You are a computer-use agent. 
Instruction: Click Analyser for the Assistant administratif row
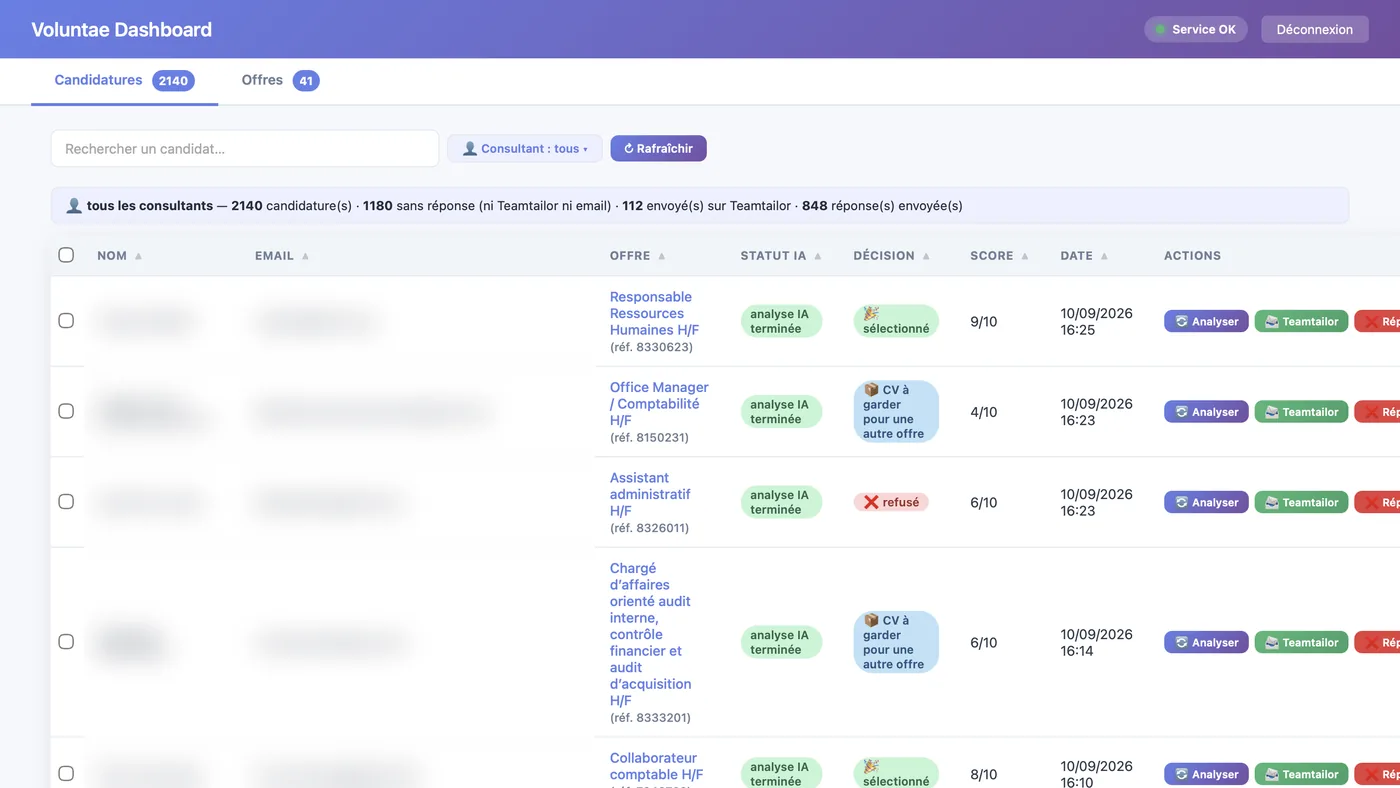click(x=1206, y=502)
